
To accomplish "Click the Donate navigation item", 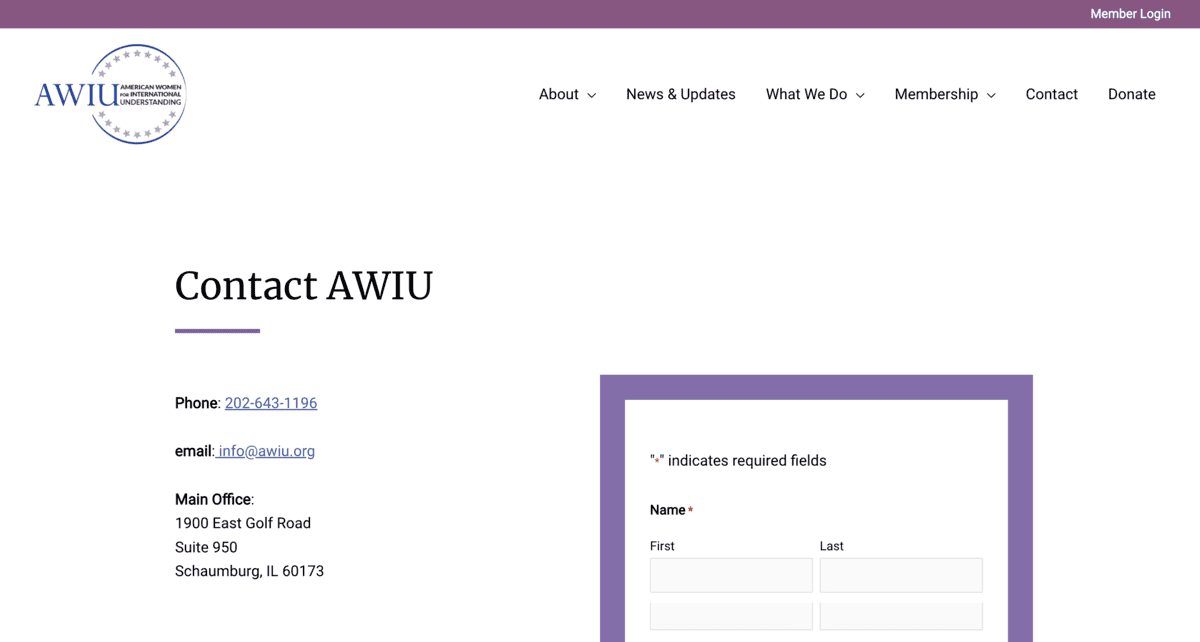I will pos(1132,94).
